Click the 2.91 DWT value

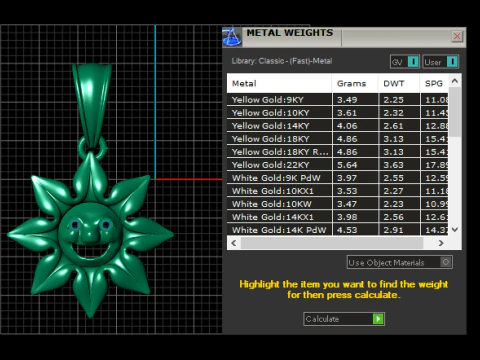[393, 230]
